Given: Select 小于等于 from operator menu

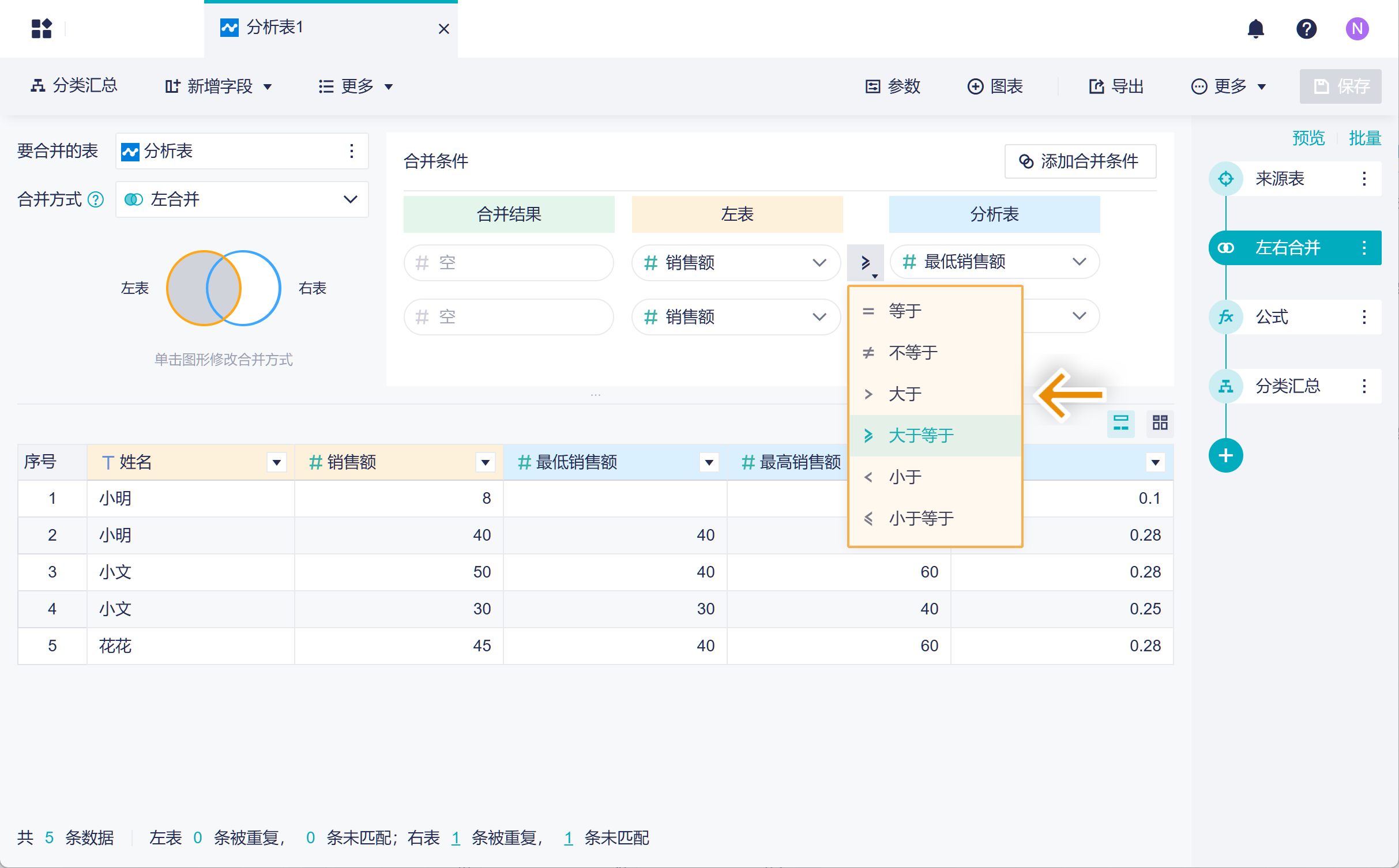Looking at the screenshot, I should pyautogui.click(x=921, y=519).
